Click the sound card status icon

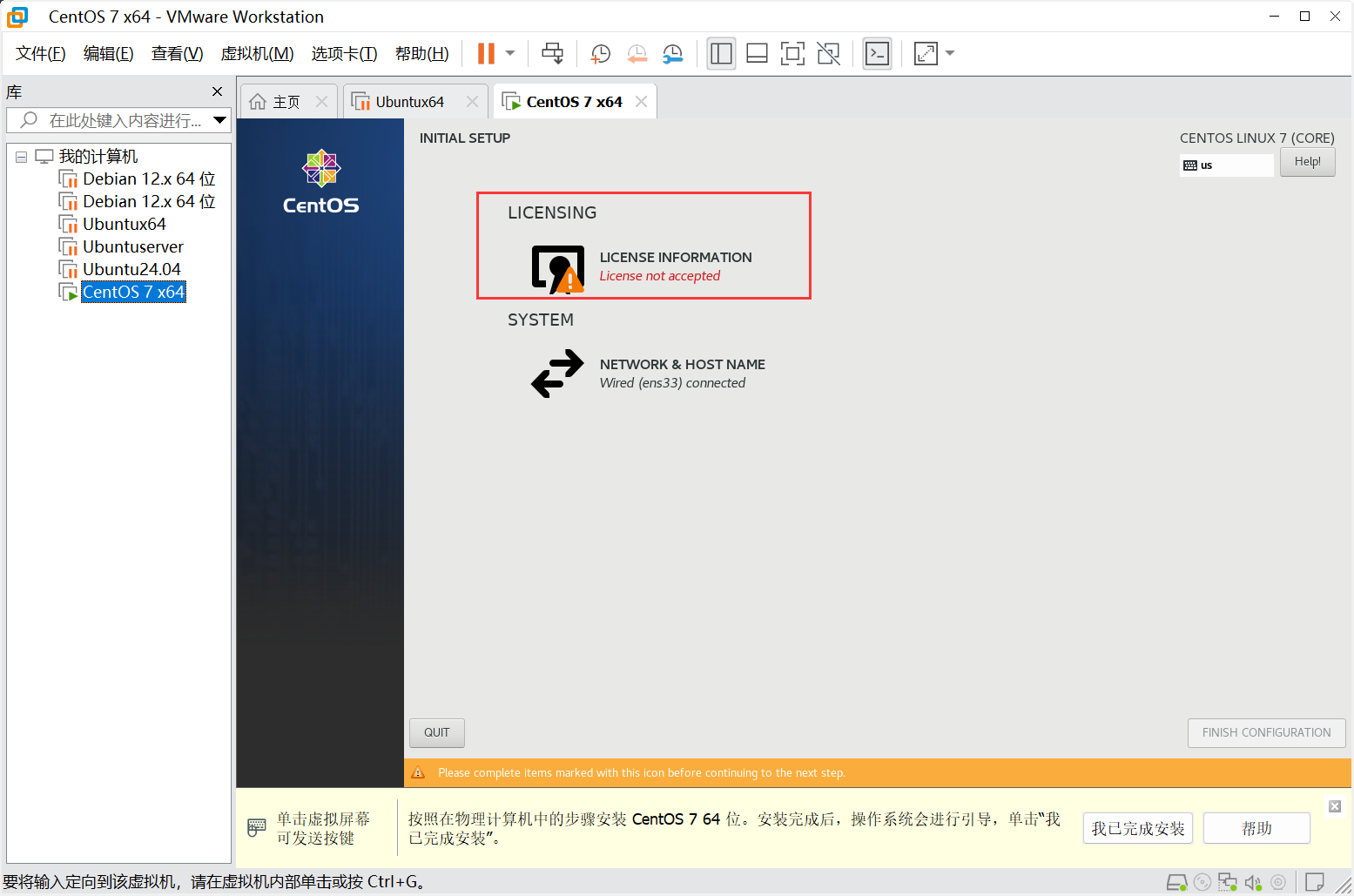pos(1253,882)
